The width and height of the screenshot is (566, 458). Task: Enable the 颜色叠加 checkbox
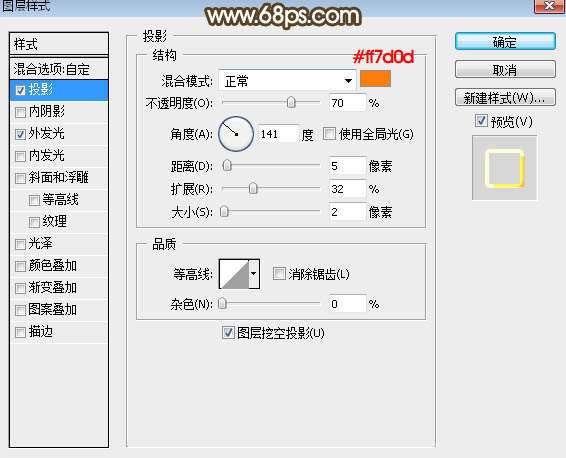pos(20,266)
